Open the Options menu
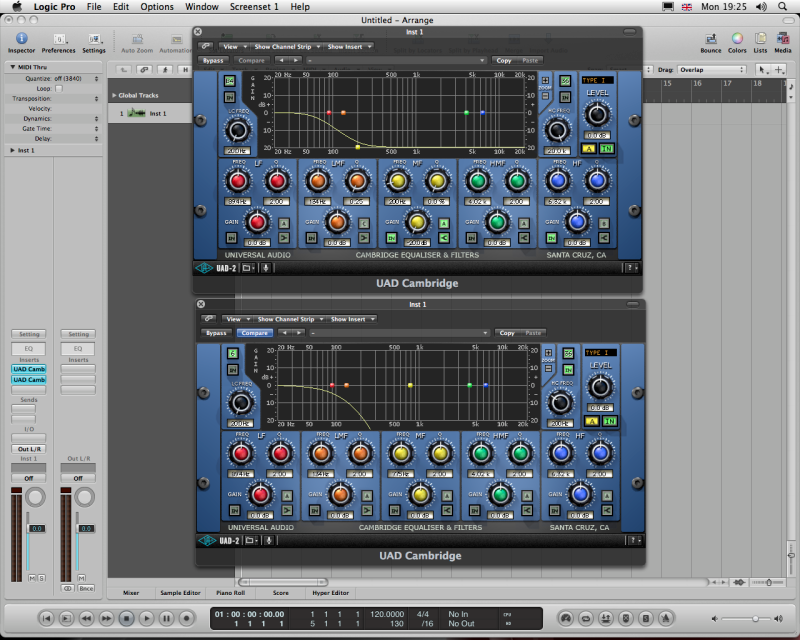The height and width of the screenshot is (640, 800). click(x=157, y=7)
